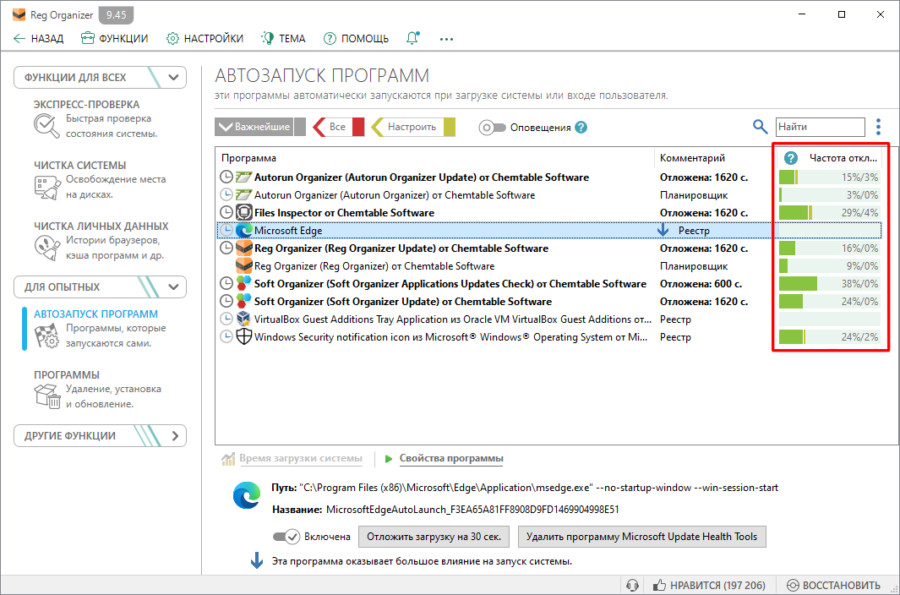Click the magnifier search icon

point(759,126)
